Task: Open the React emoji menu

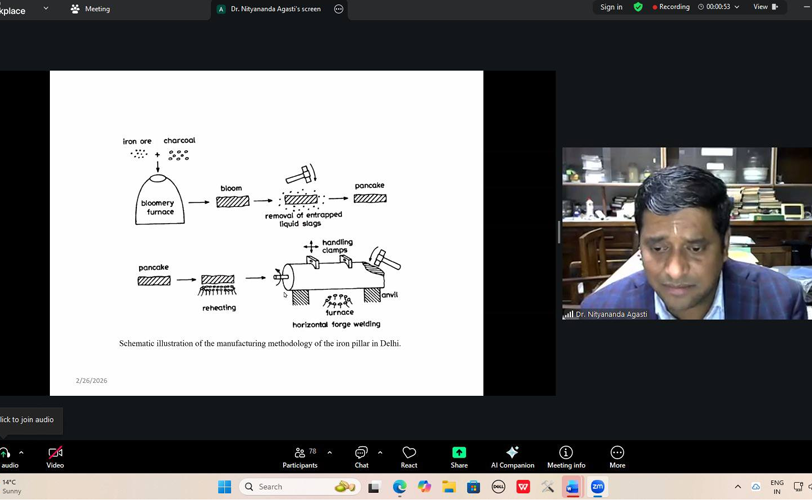Action: (x=409, y=457)
